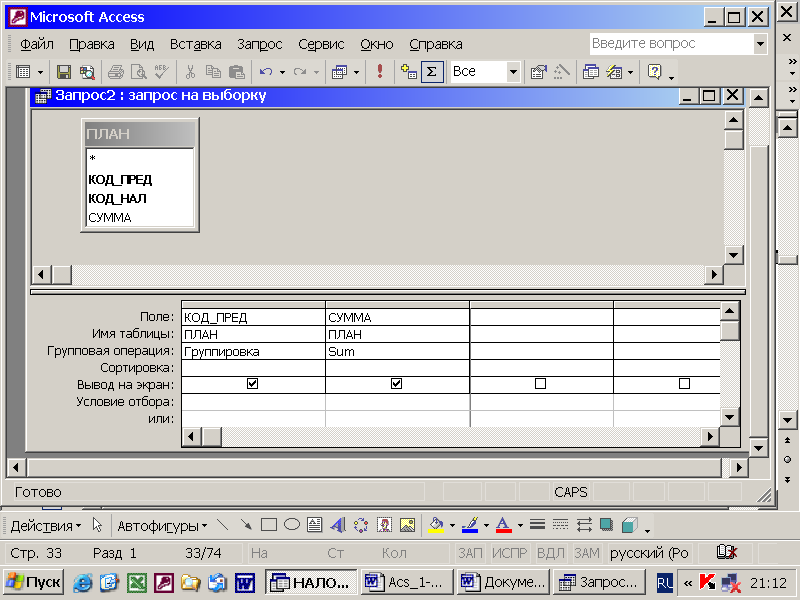This screenshot has height=600, width=800.
Task: Click the Cut scissors icon
Action: pyautogui.click(x=190, y=72)
